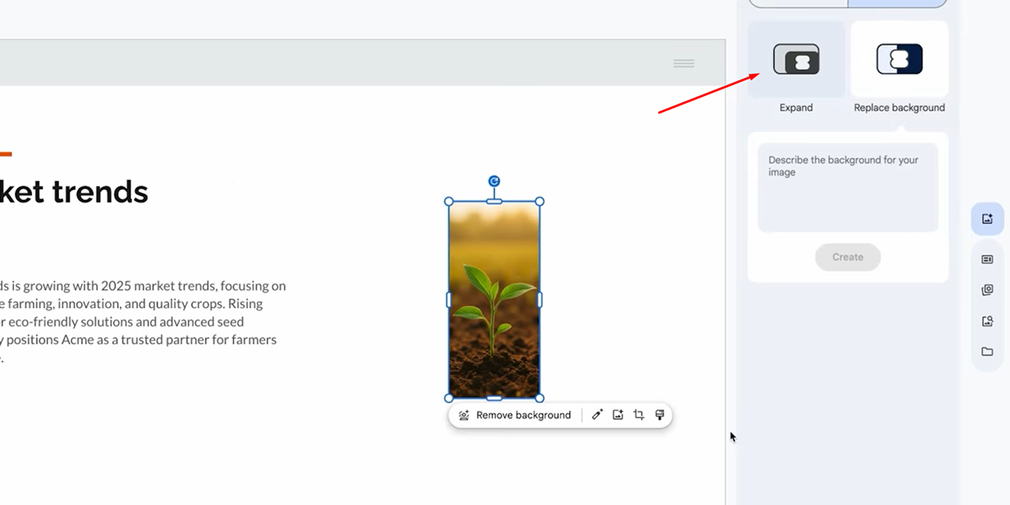Screen dimensions: 1010x505
Task: Click the bottom-left corner handle of image
Action: pyautogui.click(x=449, y=398)
